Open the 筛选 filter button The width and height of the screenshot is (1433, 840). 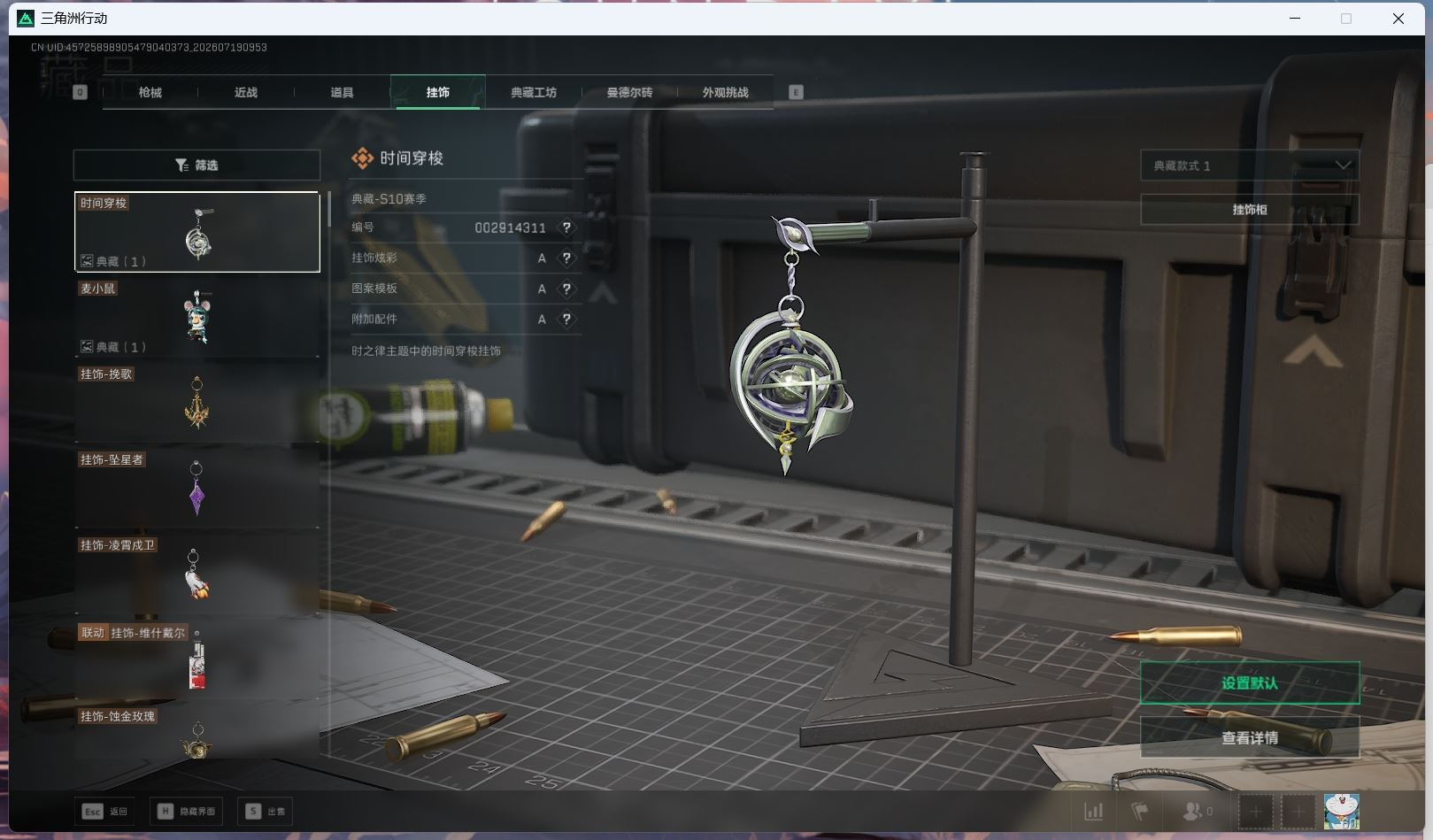196,166
